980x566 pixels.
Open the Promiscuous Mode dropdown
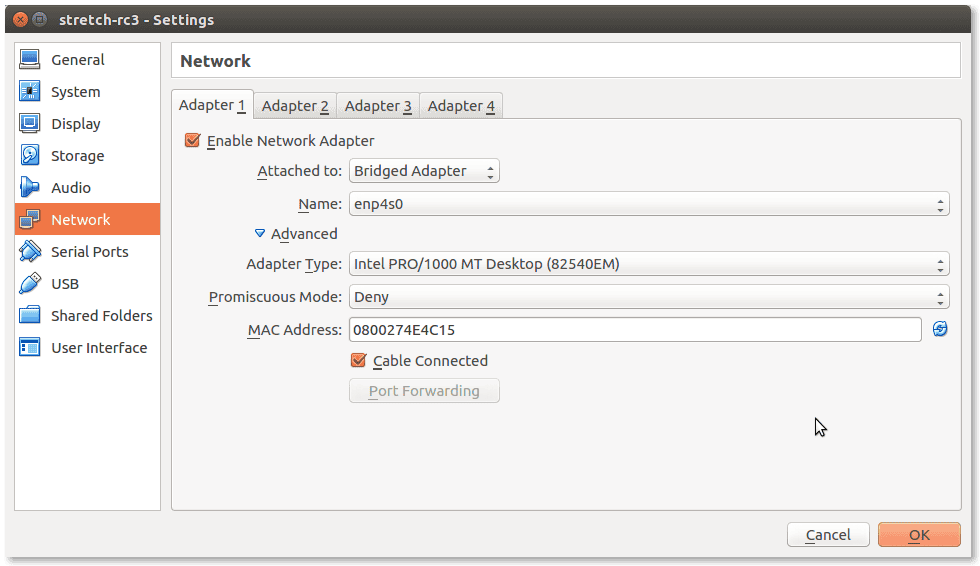(649, 297)
